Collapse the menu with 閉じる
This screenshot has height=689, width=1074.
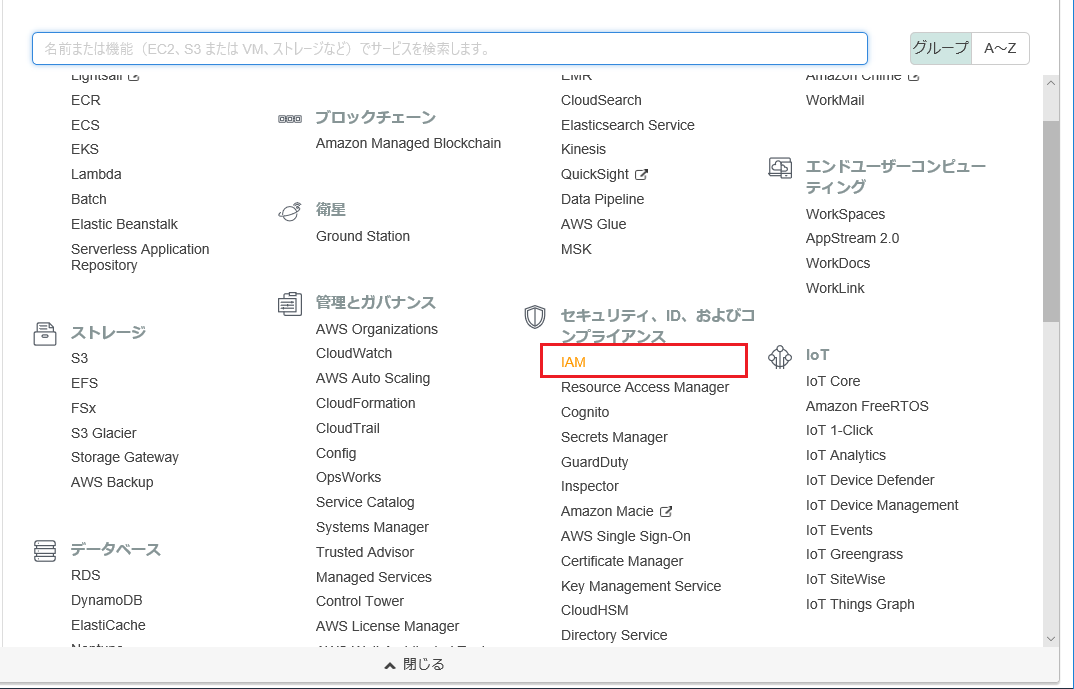click(x=414, y=664)
